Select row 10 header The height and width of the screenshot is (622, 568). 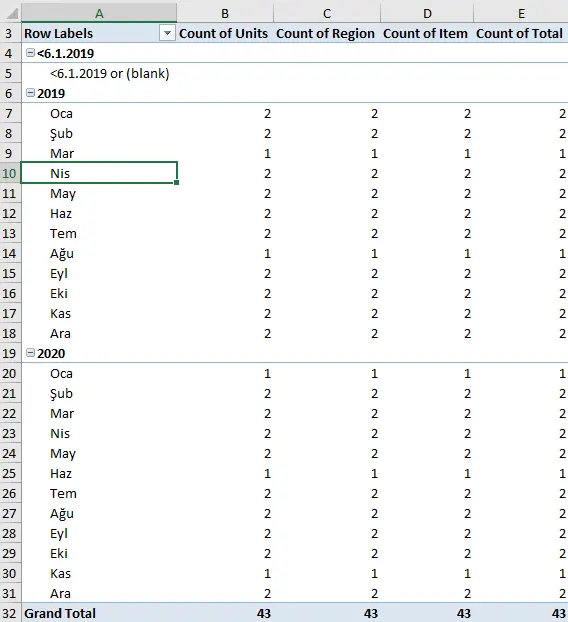point(10,173)
